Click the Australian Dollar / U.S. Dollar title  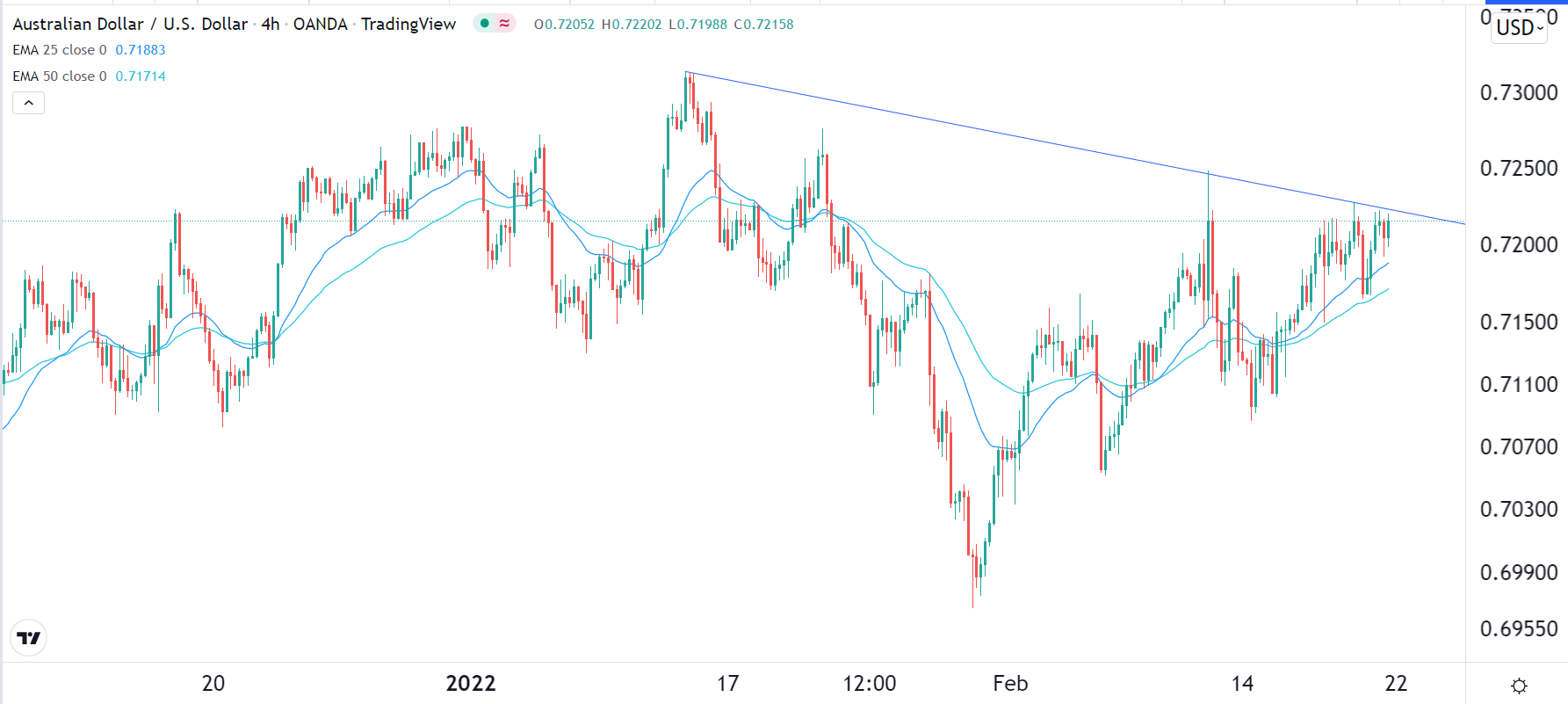[130, 24]
